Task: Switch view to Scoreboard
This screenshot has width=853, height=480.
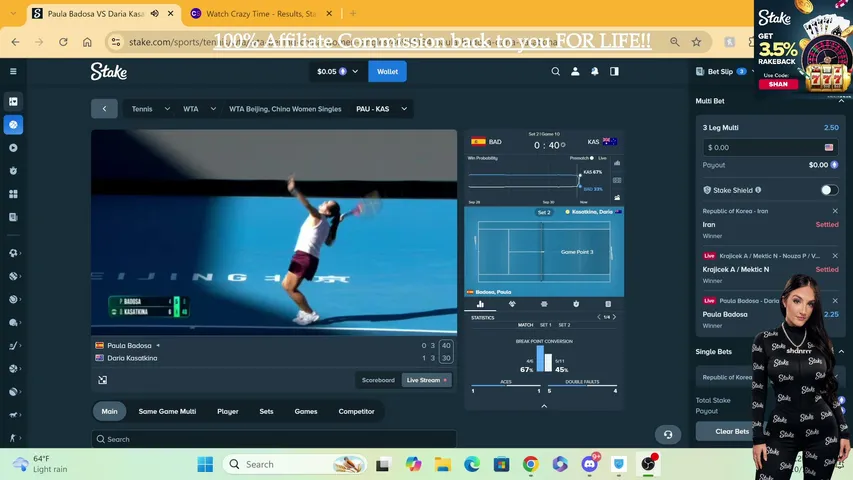Action: [378, 380]
